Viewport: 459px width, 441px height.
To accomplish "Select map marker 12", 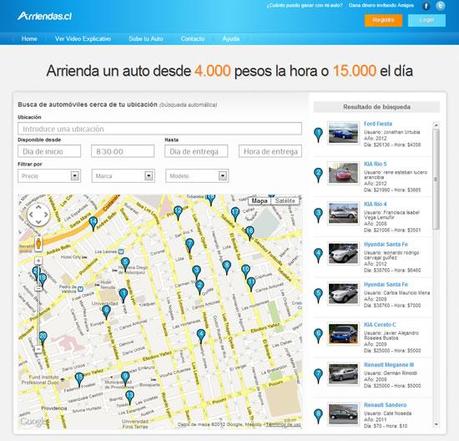I will [x=178, y=212].
